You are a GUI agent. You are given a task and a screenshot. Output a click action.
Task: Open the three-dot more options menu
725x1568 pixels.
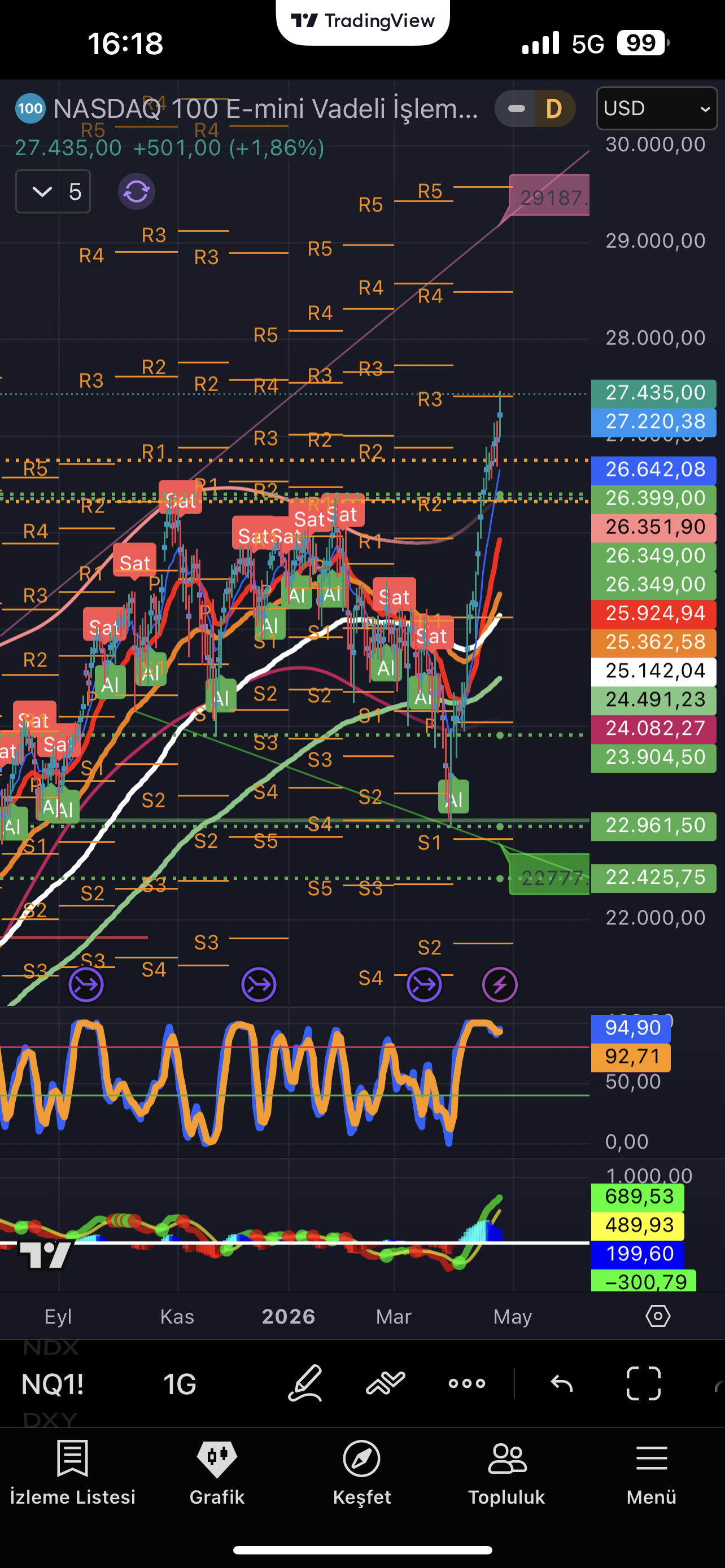coord(467,1383)
